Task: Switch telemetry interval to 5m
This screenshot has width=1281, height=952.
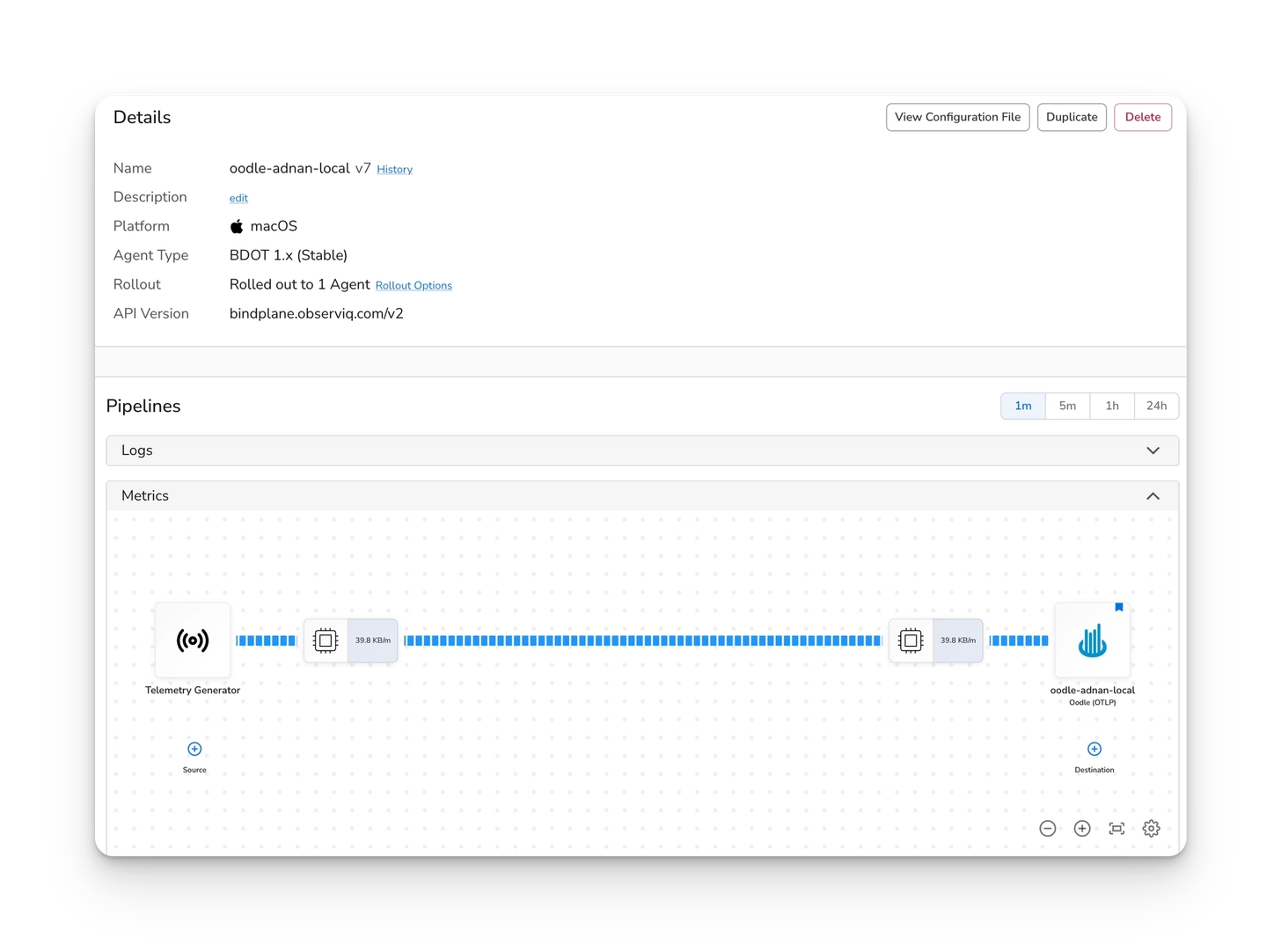Action: pyautogui.click(x=1067, y=406)
